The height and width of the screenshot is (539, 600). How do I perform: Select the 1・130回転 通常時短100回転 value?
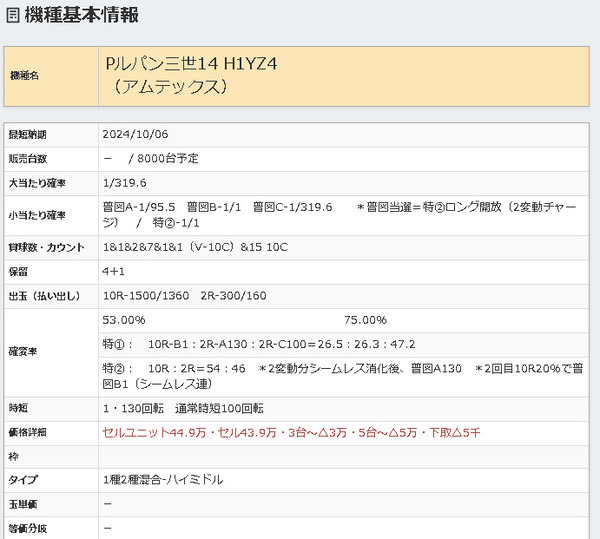(x=183, y=409)
